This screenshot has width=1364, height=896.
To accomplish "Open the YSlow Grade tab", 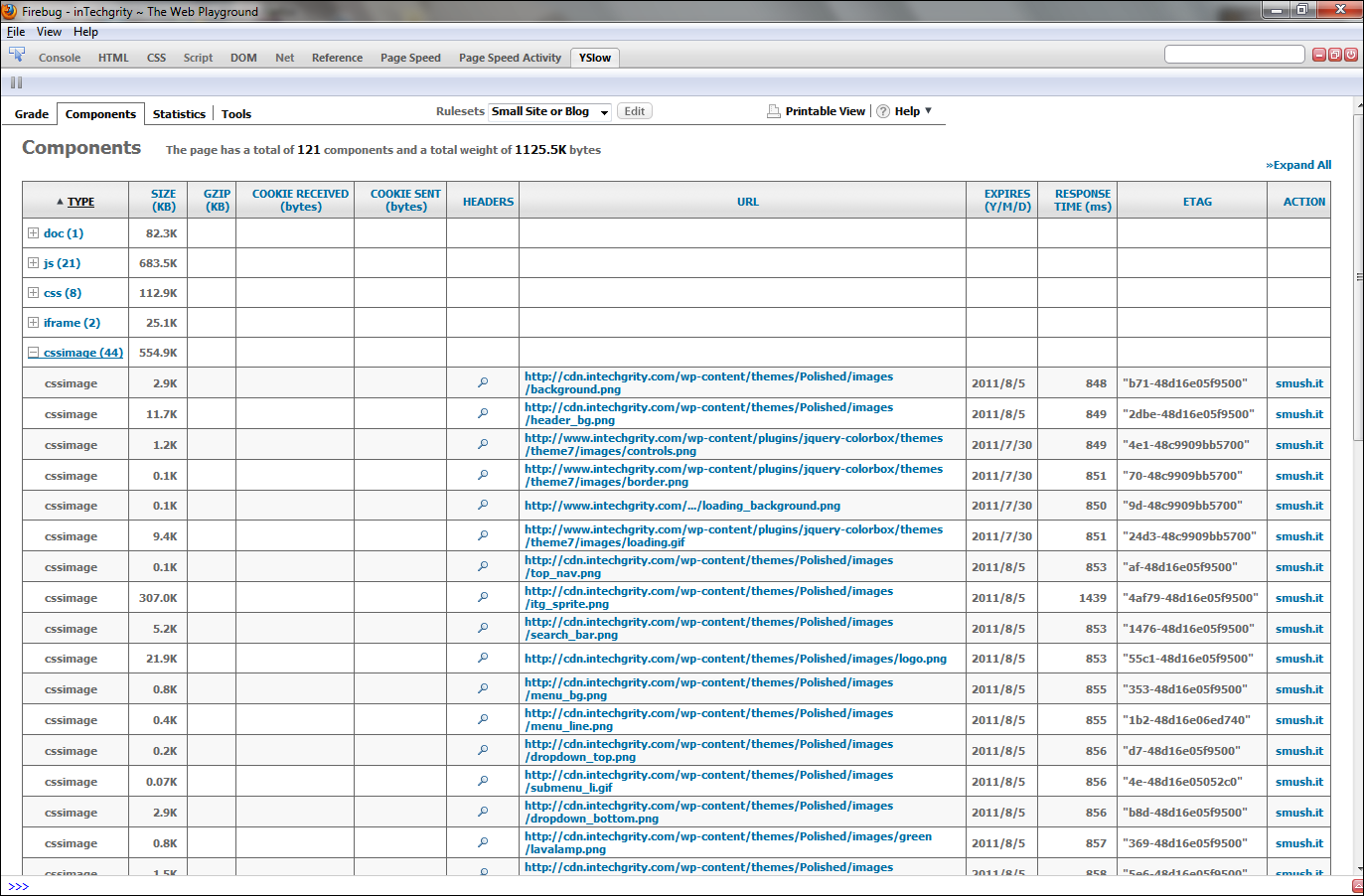I will click(x=32, y=114).
